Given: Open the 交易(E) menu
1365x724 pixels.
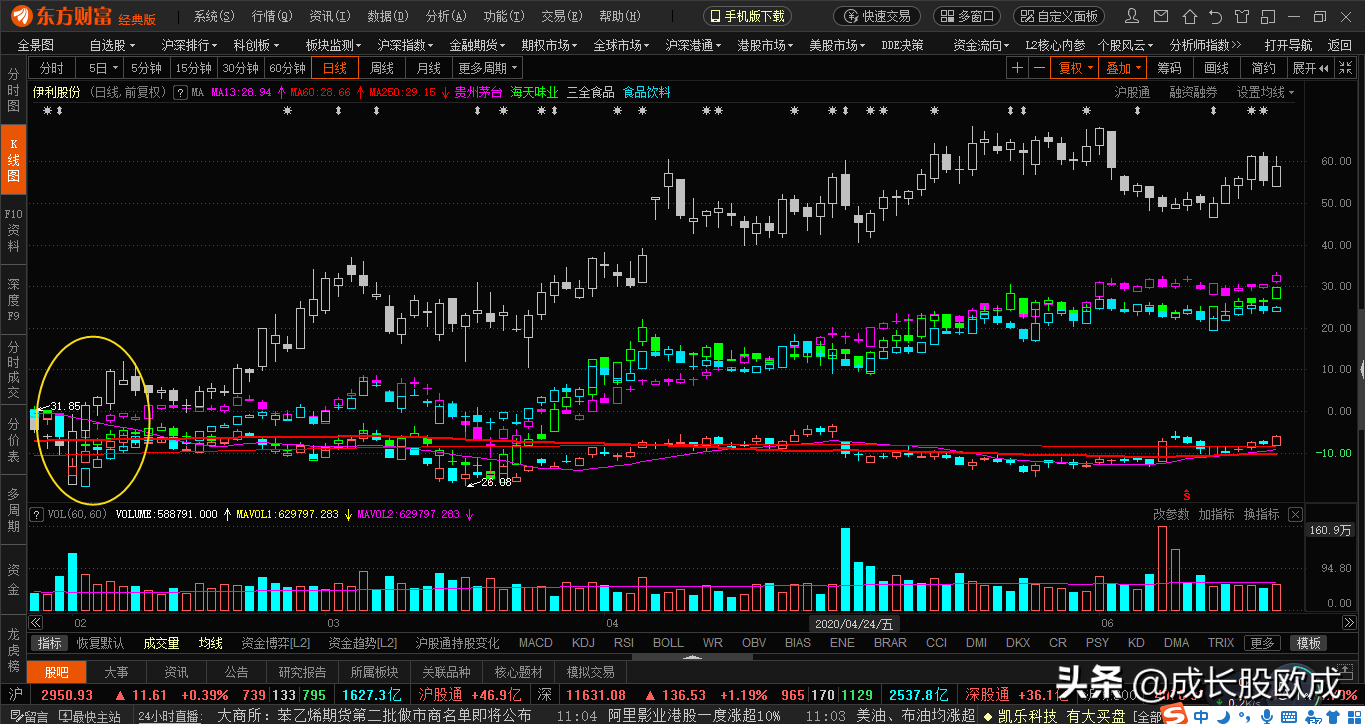Looking at the screenshot, I should 561,16.
